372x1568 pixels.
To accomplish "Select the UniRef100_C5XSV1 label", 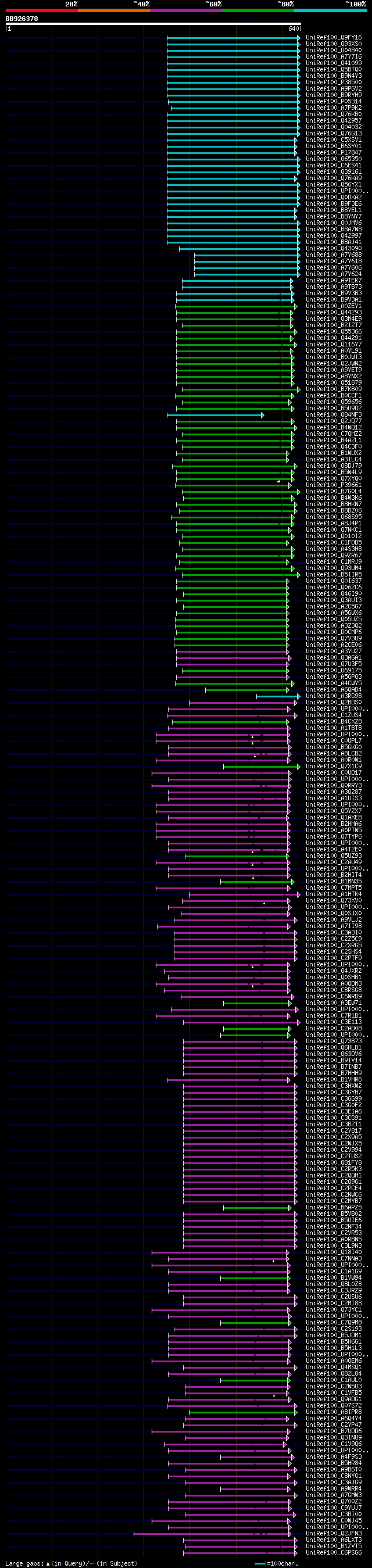I will click(x=334, y=140).
